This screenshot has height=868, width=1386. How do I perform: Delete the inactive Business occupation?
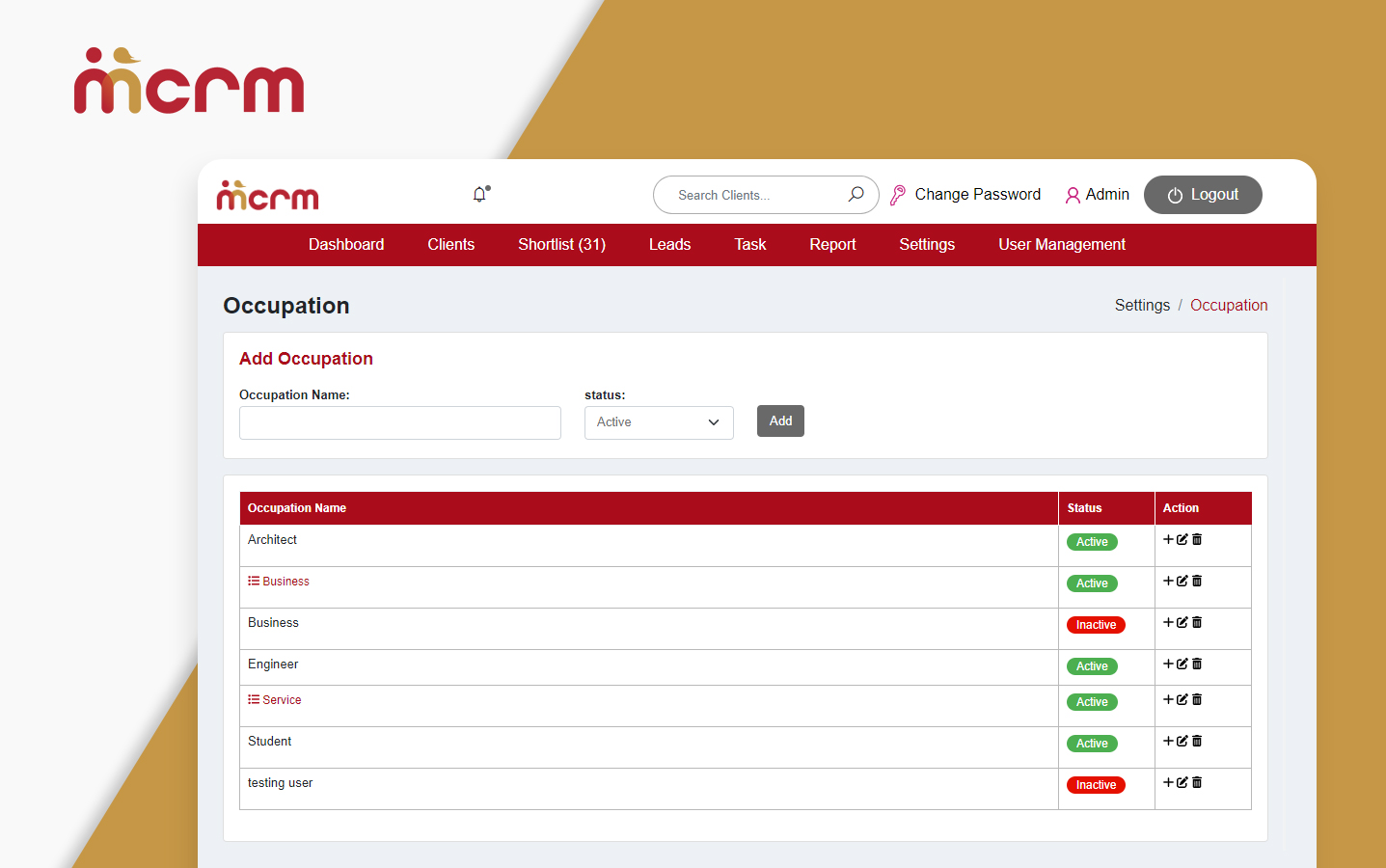click(x=1197, y=622)
